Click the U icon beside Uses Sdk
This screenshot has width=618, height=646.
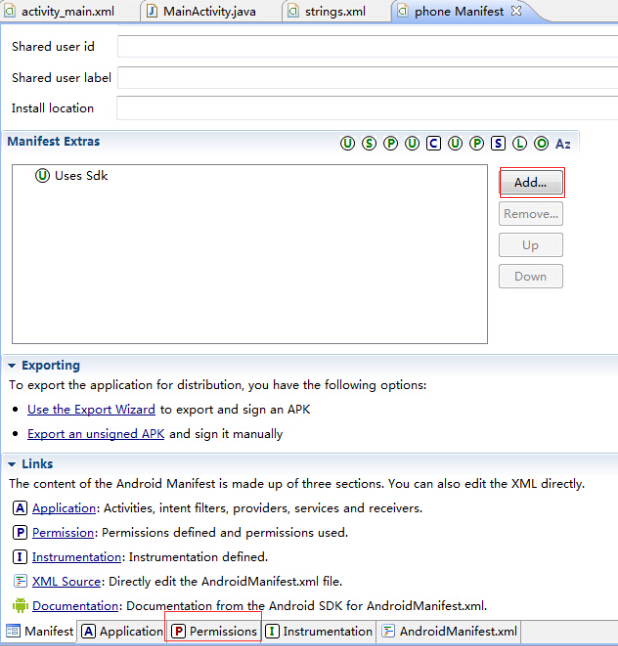point(42,176)
